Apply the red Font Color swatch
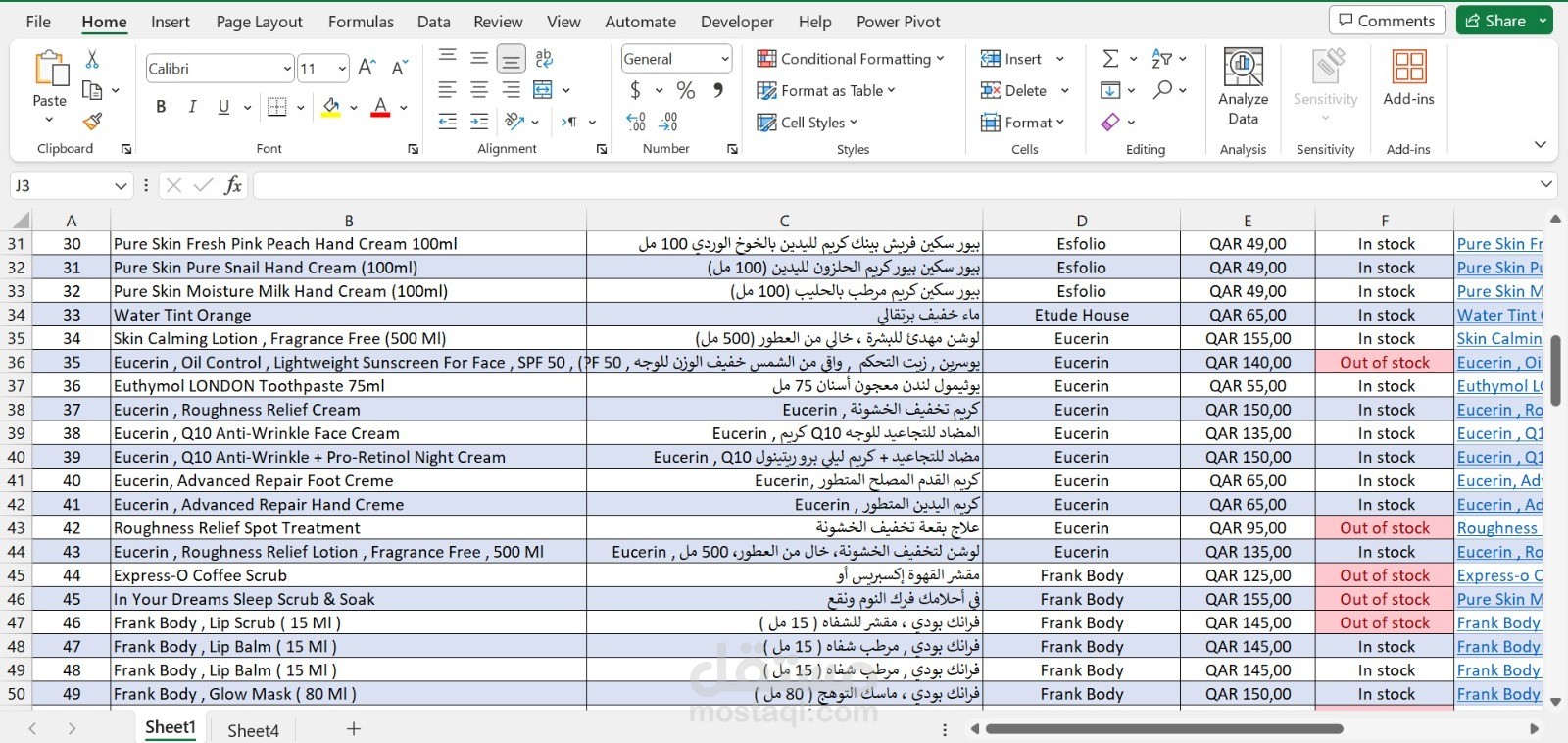 [381, 107]
